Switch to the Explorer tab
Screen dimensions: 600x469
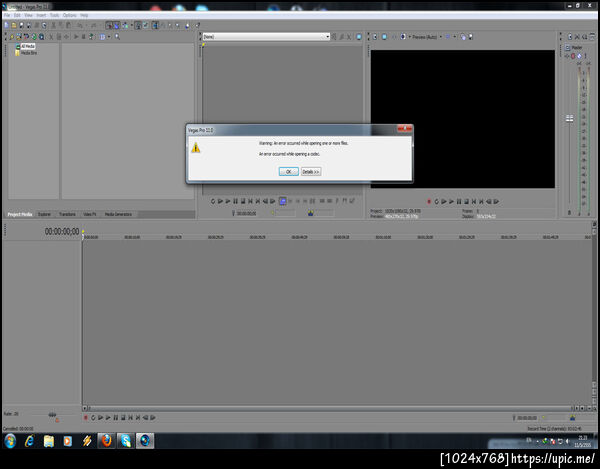coord(44,214)
